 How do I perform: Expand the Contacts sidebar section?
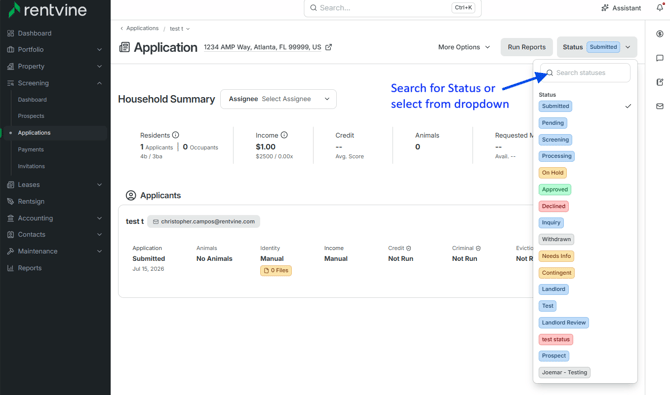(x=99, y=235)
